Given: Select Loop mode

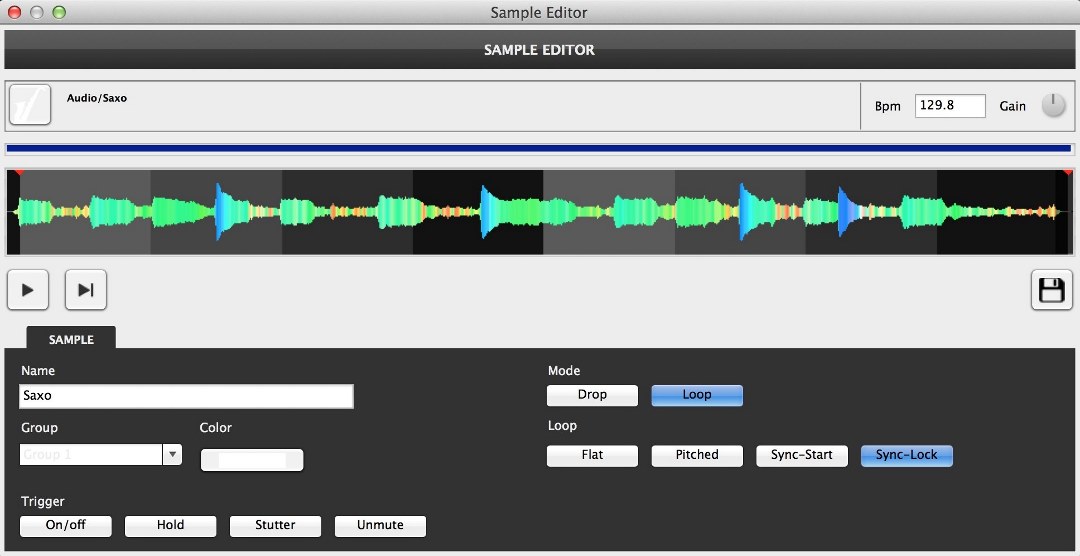Looking at the screenshot, I should click(697, 395).
